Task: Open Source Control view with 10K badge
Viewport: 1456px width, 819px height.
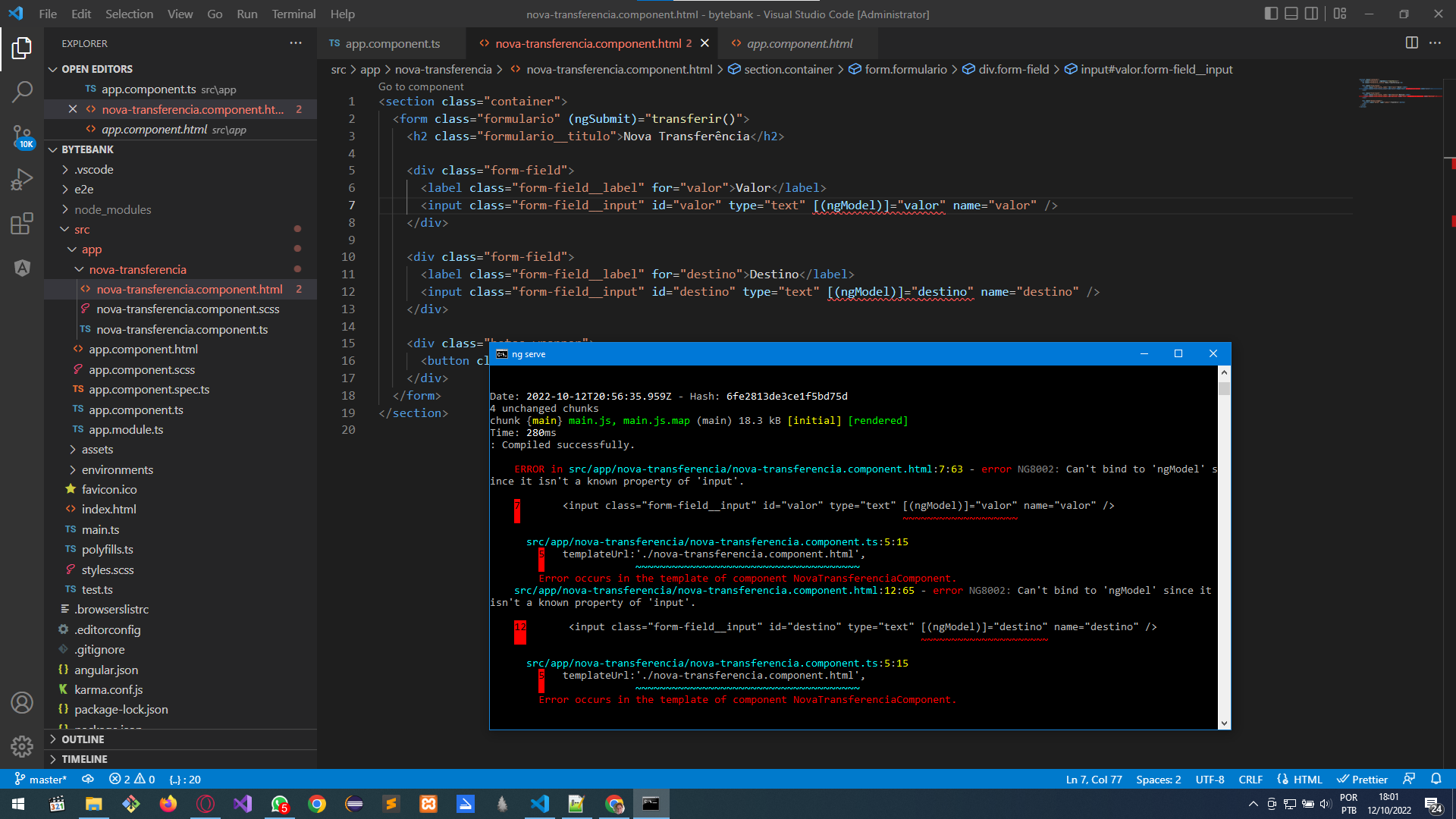Action: click(22, 136)
